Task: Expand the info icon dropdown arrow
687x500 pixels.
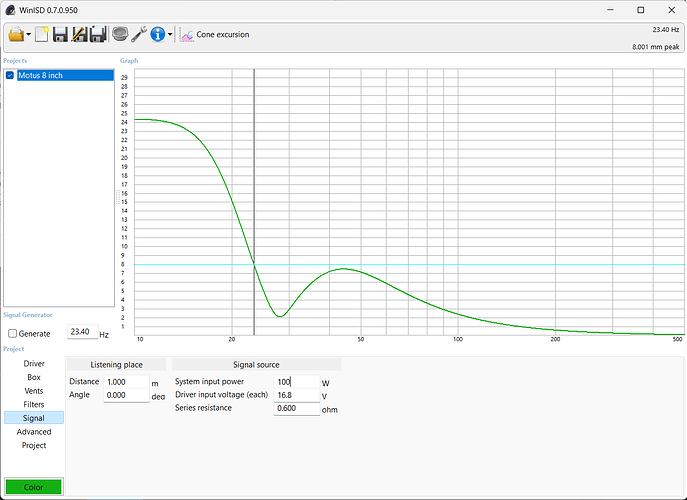Action: (171, 35)
